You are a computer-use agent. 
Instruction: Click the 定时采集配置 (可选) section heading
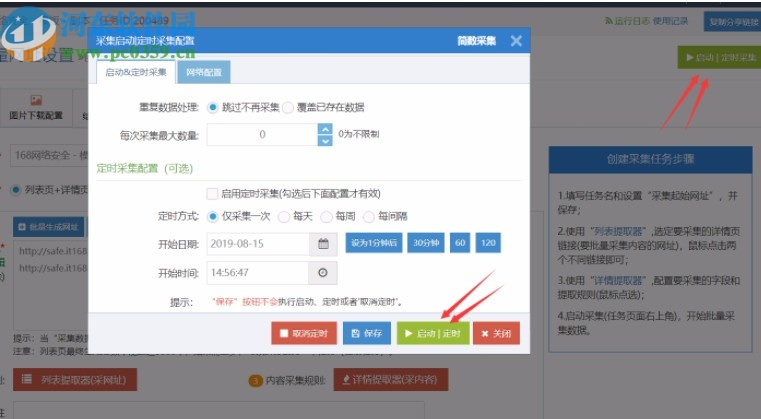point(145,168)
